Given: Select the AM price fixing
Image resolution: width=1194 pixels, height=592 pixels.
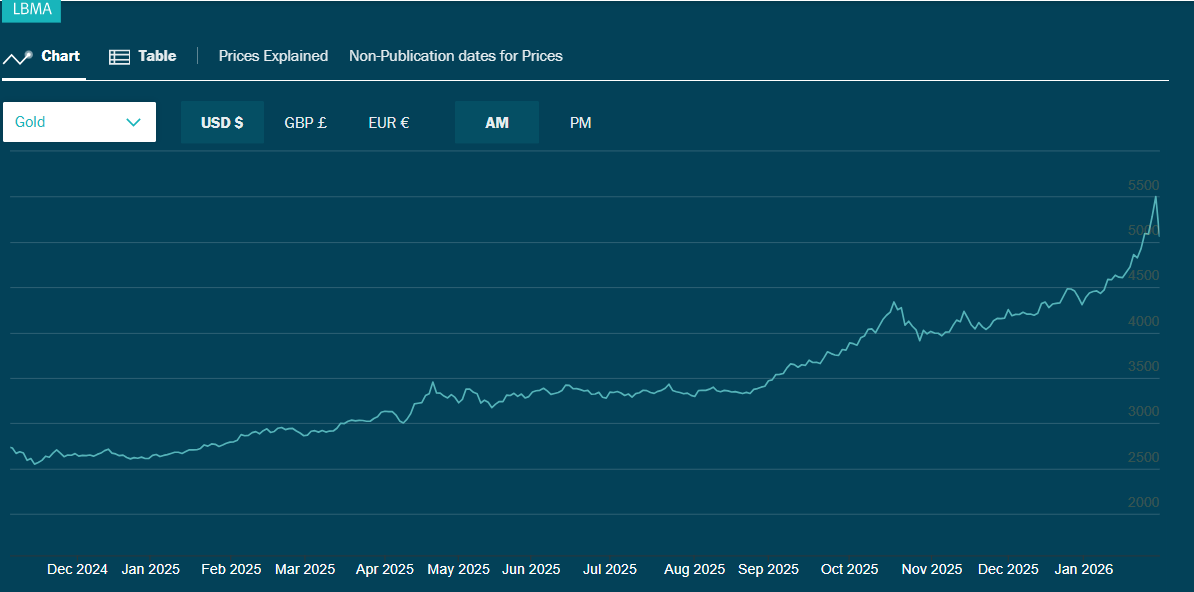Looking at the screenshot, I should (497, 122).
